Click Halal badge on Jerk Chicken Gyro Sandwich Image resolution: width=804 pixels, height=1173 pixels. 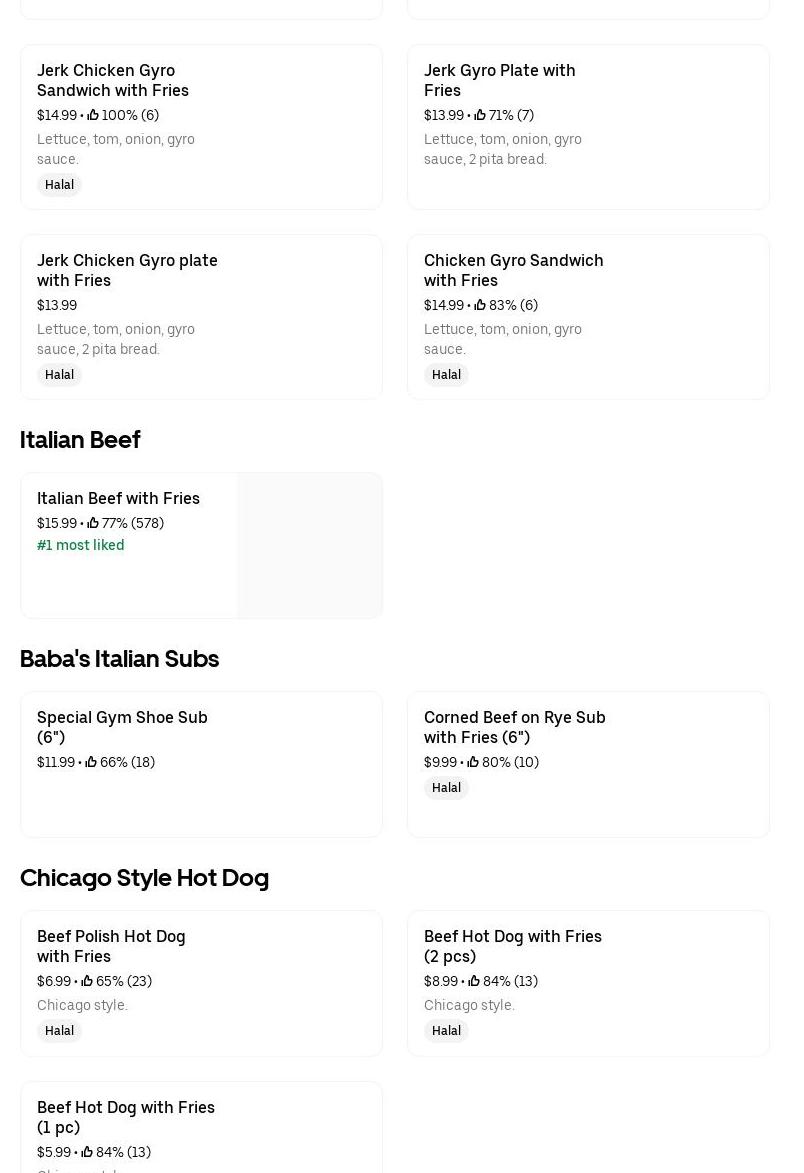coord(59,185)
